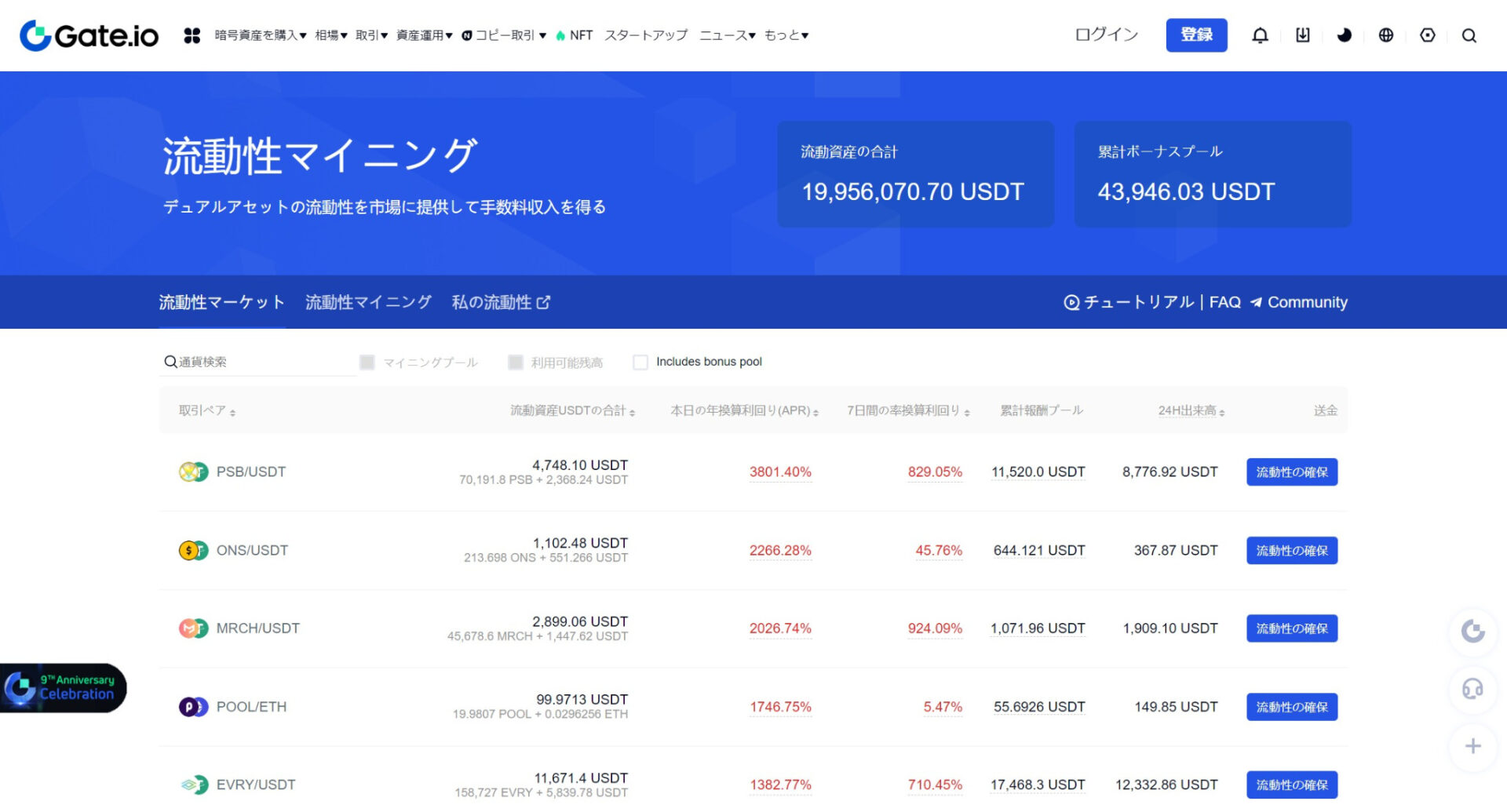Open the language globe icon

pyautogui.click(x=1386, y=35)
